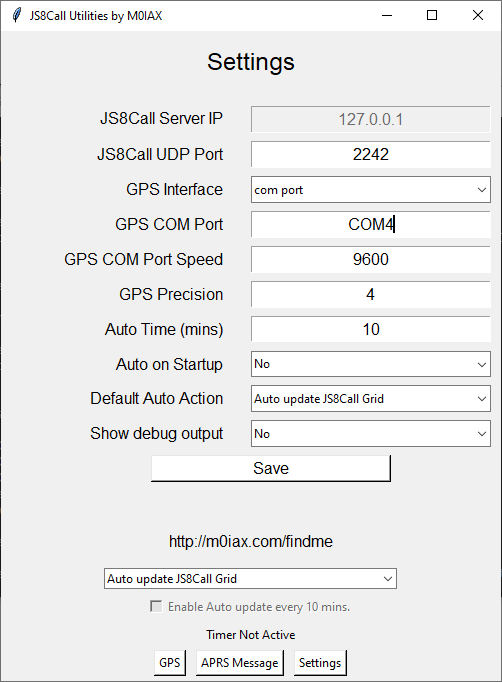Screen dimensions: 502x682
Task: Expand the bottom Auto update JS8Call Grid combobox
Action: (250, 579)
